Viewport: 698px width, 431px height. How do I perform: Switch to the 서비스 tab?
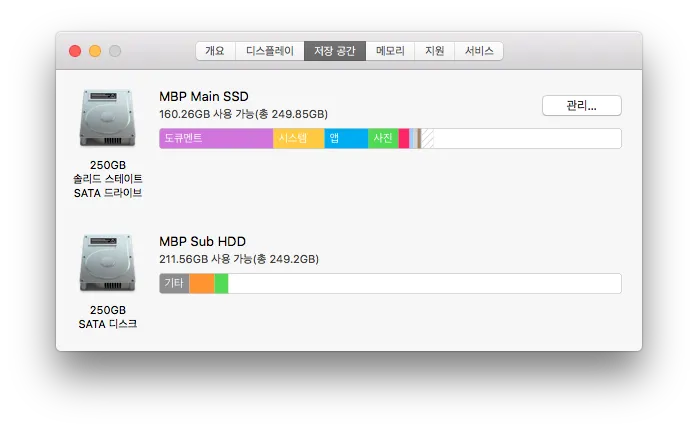point(479,51)
